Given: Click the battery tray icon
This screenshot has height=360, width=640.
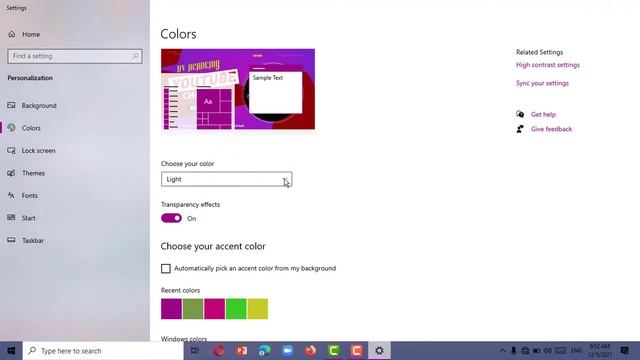Looking at the screenshot, I should (536, 351).
